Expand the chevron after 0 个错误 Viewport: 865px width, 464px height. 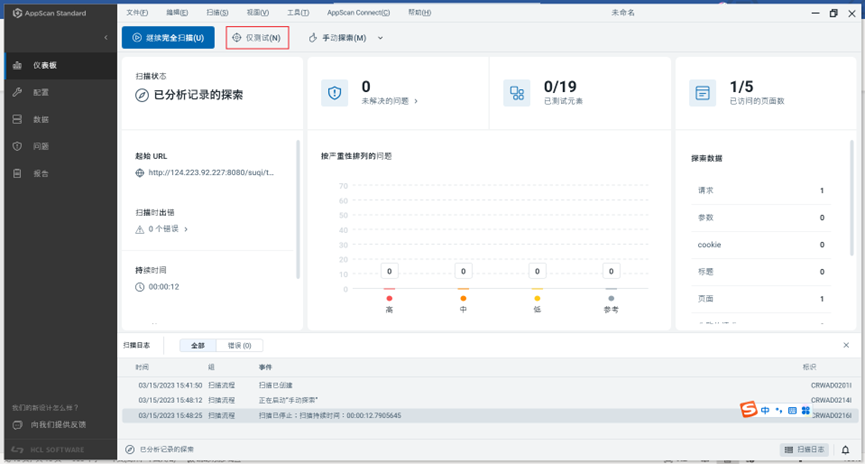coord(186,229)
